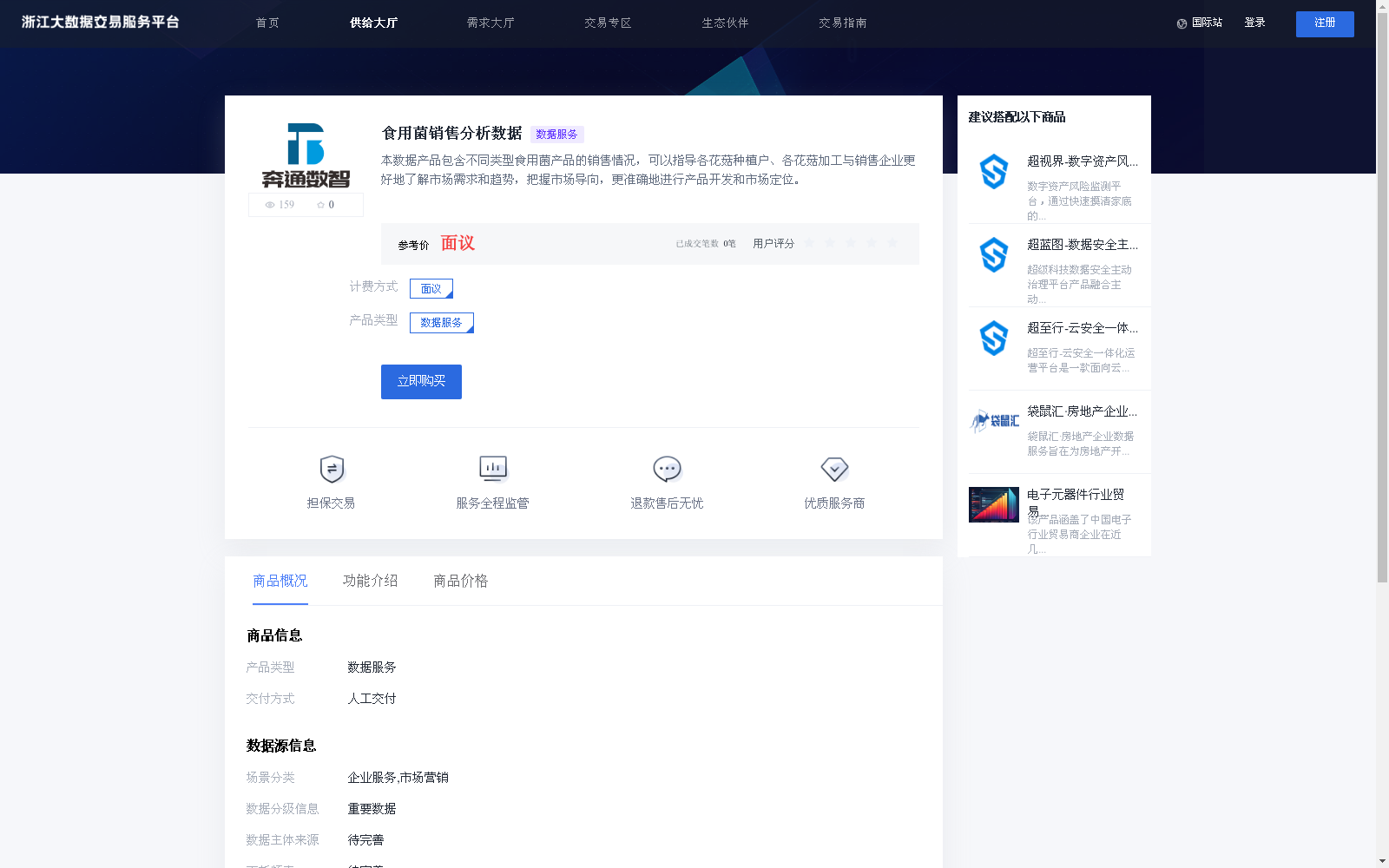This screenshot has height=868, width=1389.
Task: Click the 登录 link
Action: [1254, 23]
